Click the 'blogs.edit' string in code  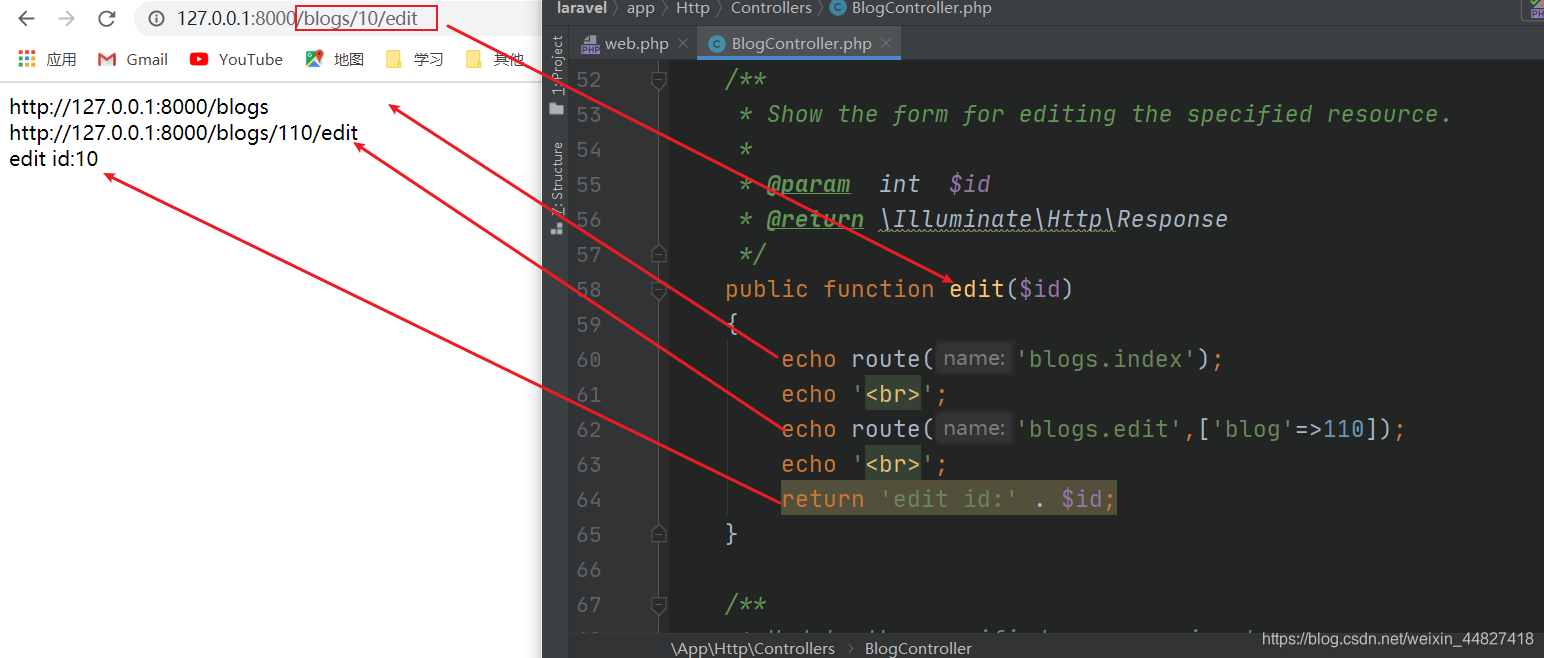click(x=1099, y=429)
